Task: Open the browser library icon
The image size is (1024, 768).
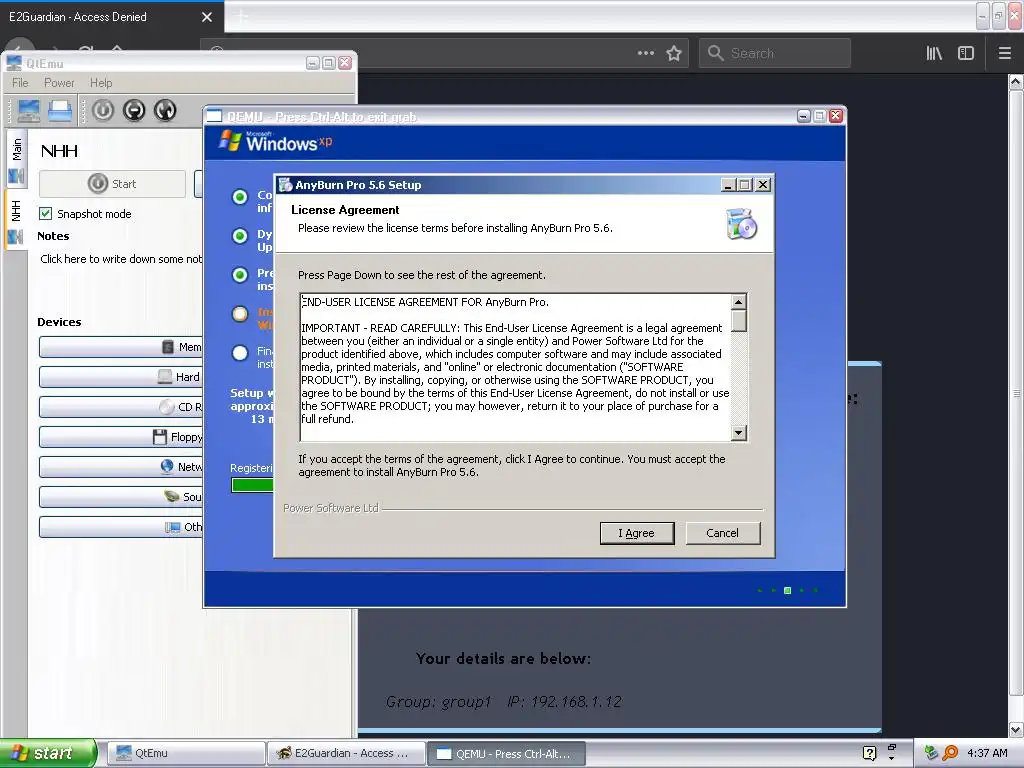Action: coord(934,53)
